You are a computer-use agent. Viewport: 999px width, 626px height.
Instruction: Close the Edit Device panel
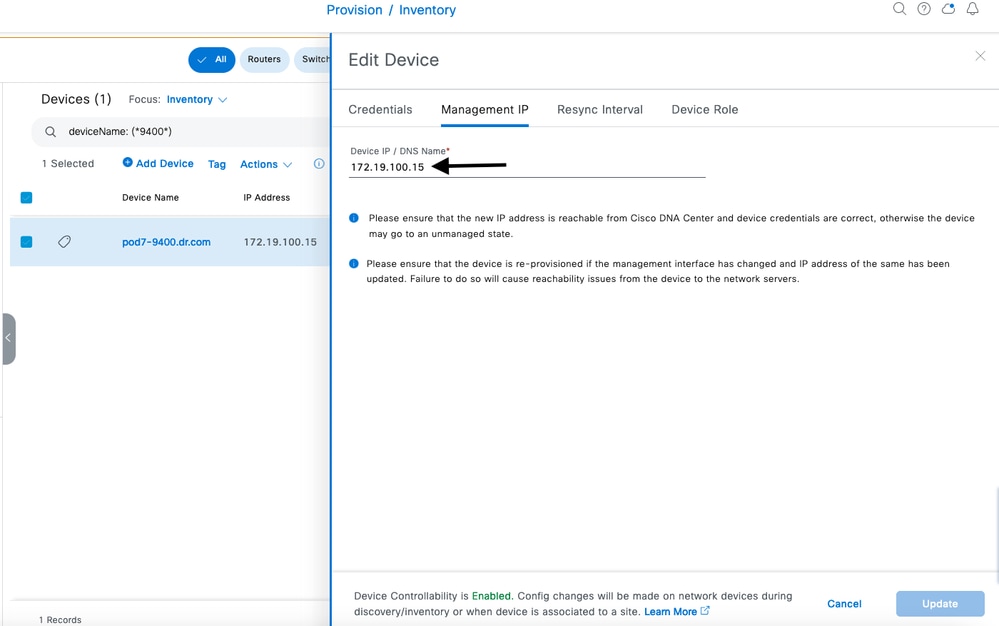(x=980, y=56)
